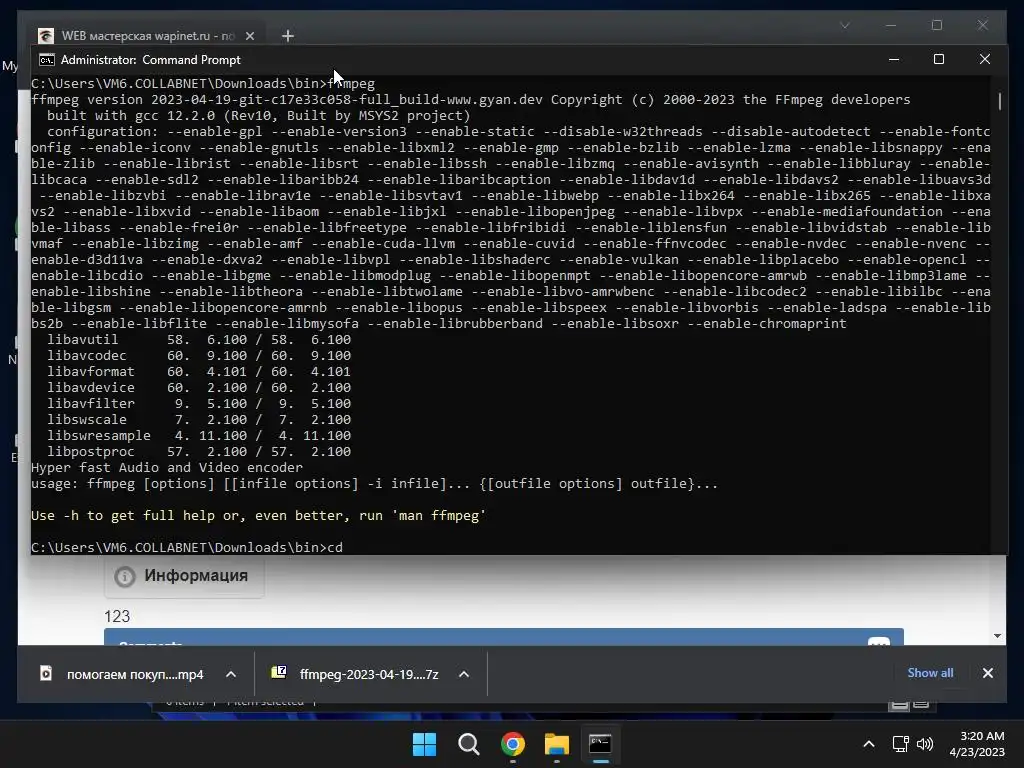This screenshot has height=768, width=1024.
Task: Expand options for помогаем покуп mp4 download
Action: tap(231, 674)
